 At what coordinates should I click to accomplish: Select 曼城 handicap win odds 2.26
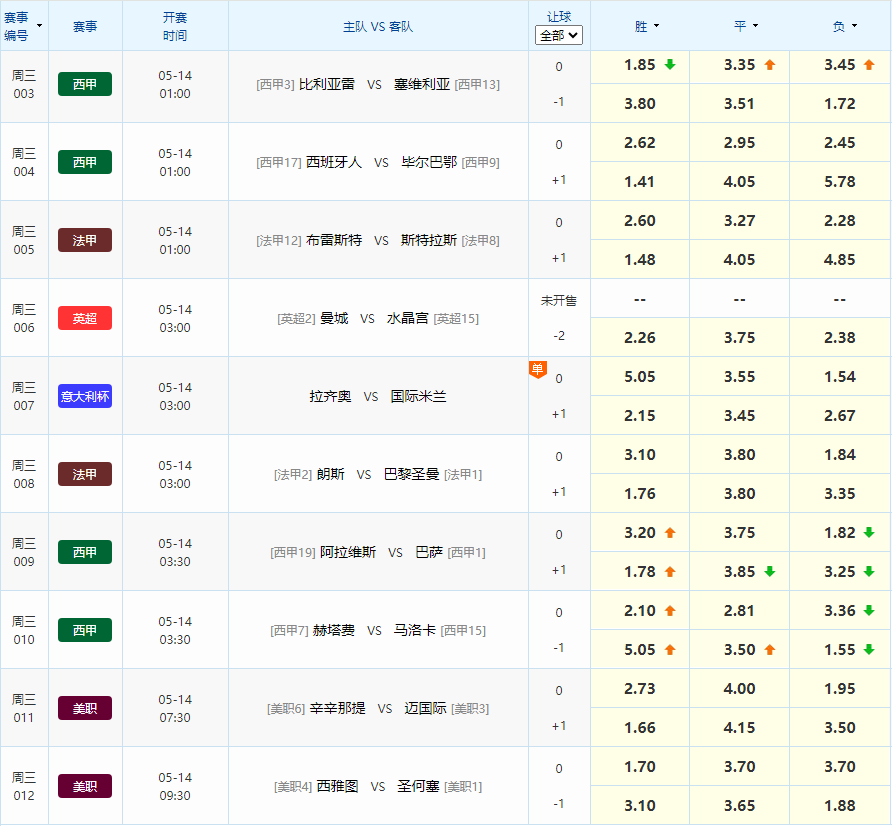[640, 337]
